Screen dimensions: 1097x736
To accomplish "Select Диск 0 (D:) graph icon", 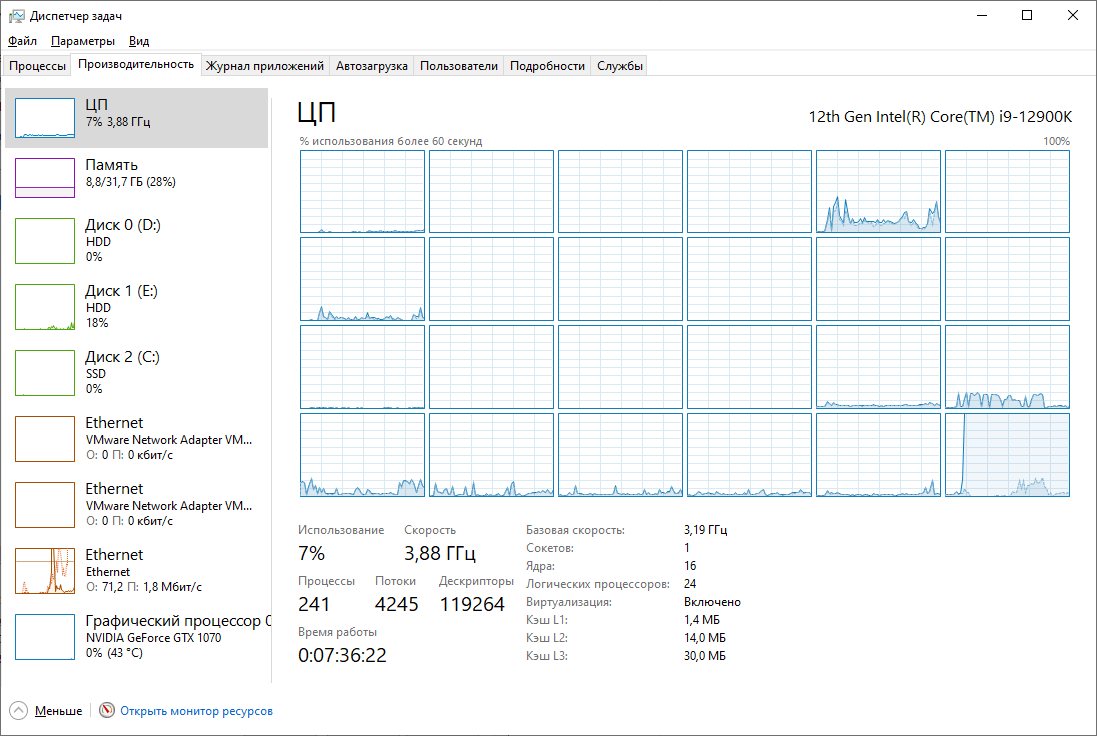I will (x=45, y=241).
